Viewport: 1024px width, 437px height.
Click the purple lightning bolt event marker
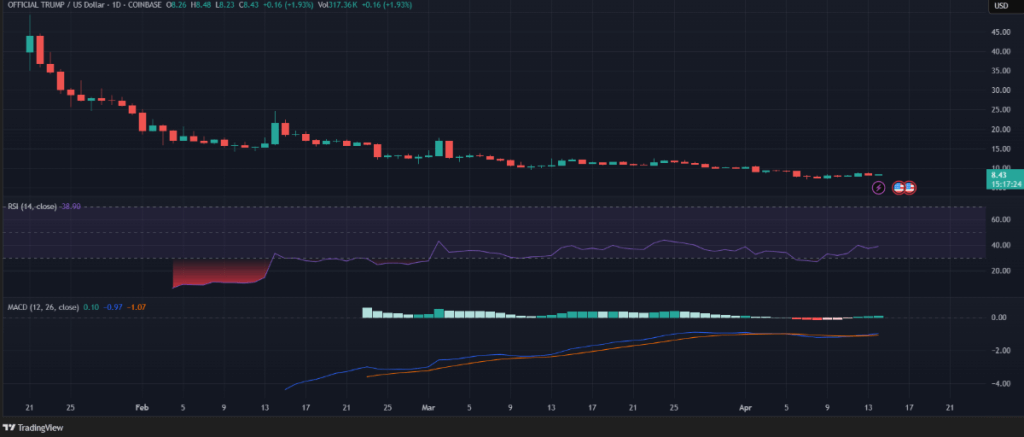(x=878, y=188)
